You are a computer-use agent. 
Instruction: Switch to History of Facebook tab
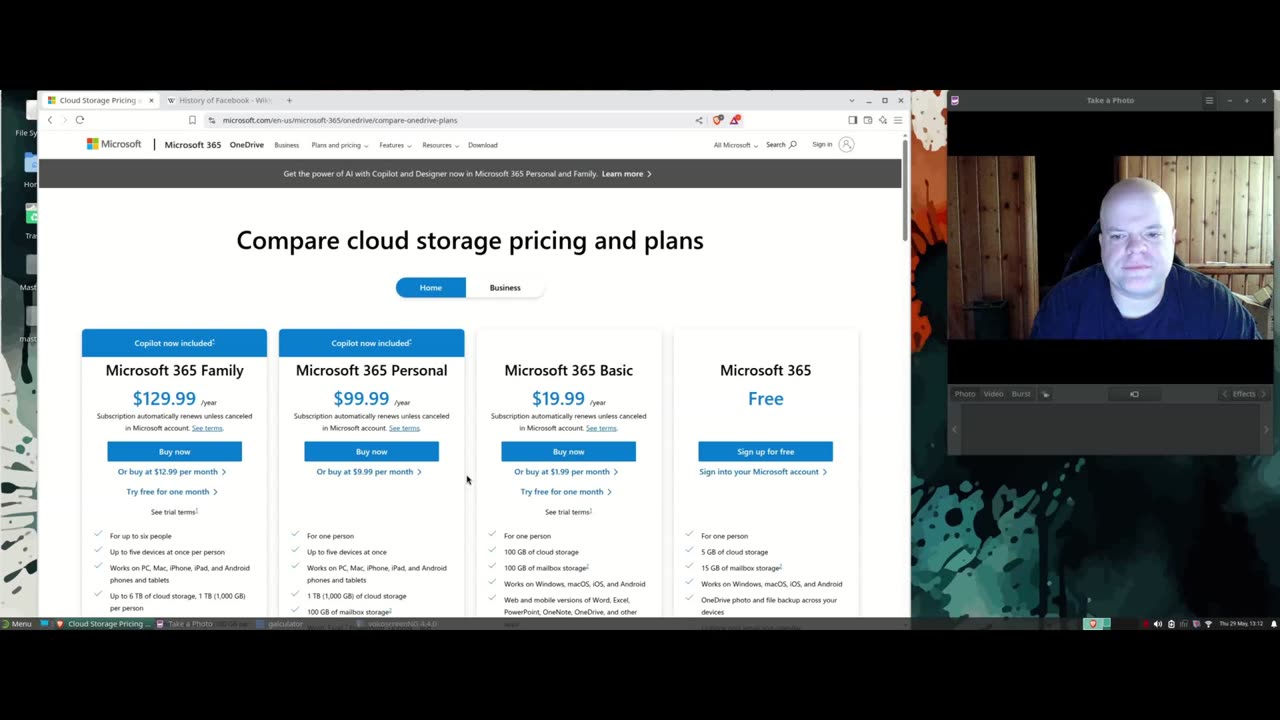coord(220,100)
